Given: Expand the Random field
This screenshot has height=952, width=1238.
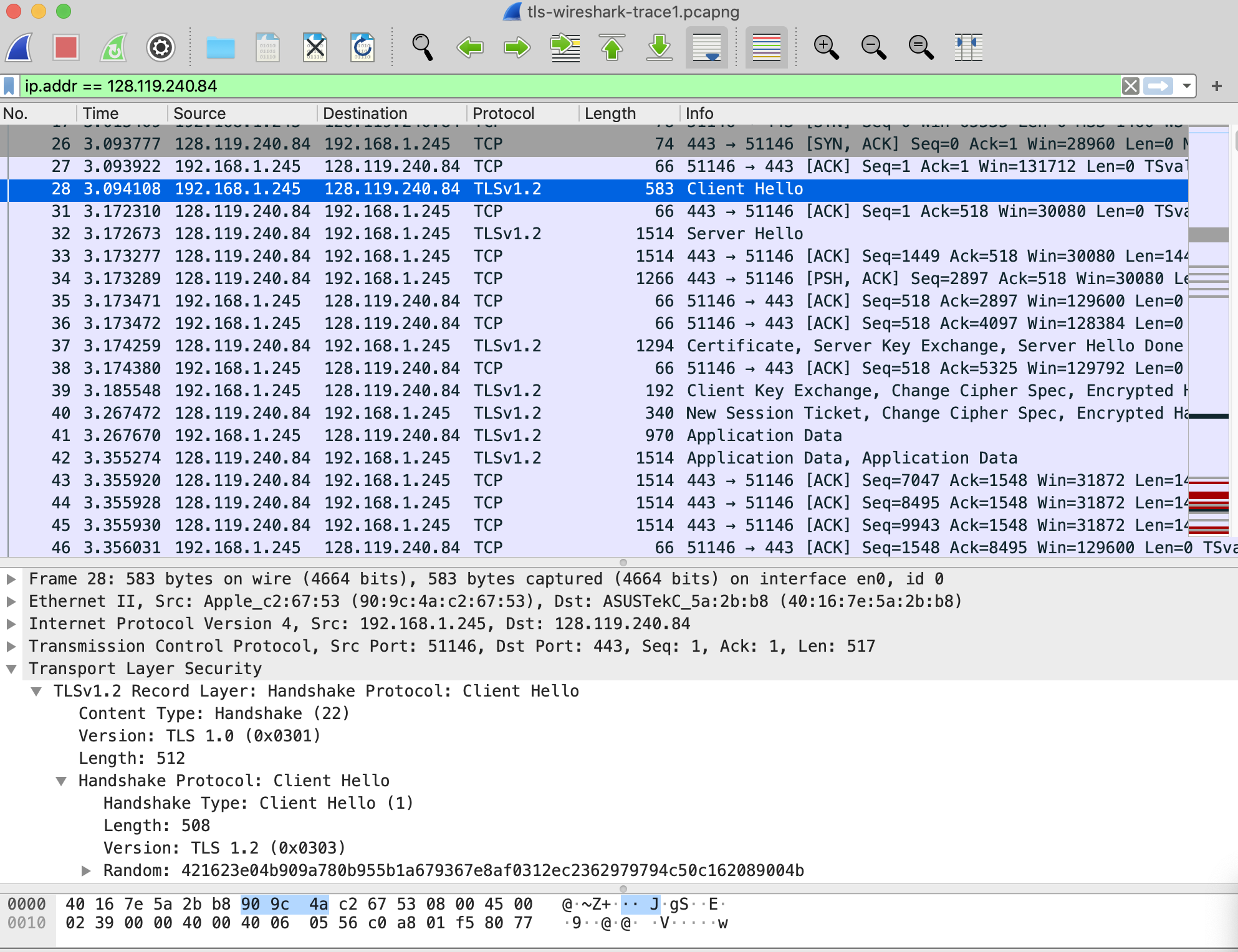Looking at the screenshot, I should pyautogui.click(x=87, y=871).
